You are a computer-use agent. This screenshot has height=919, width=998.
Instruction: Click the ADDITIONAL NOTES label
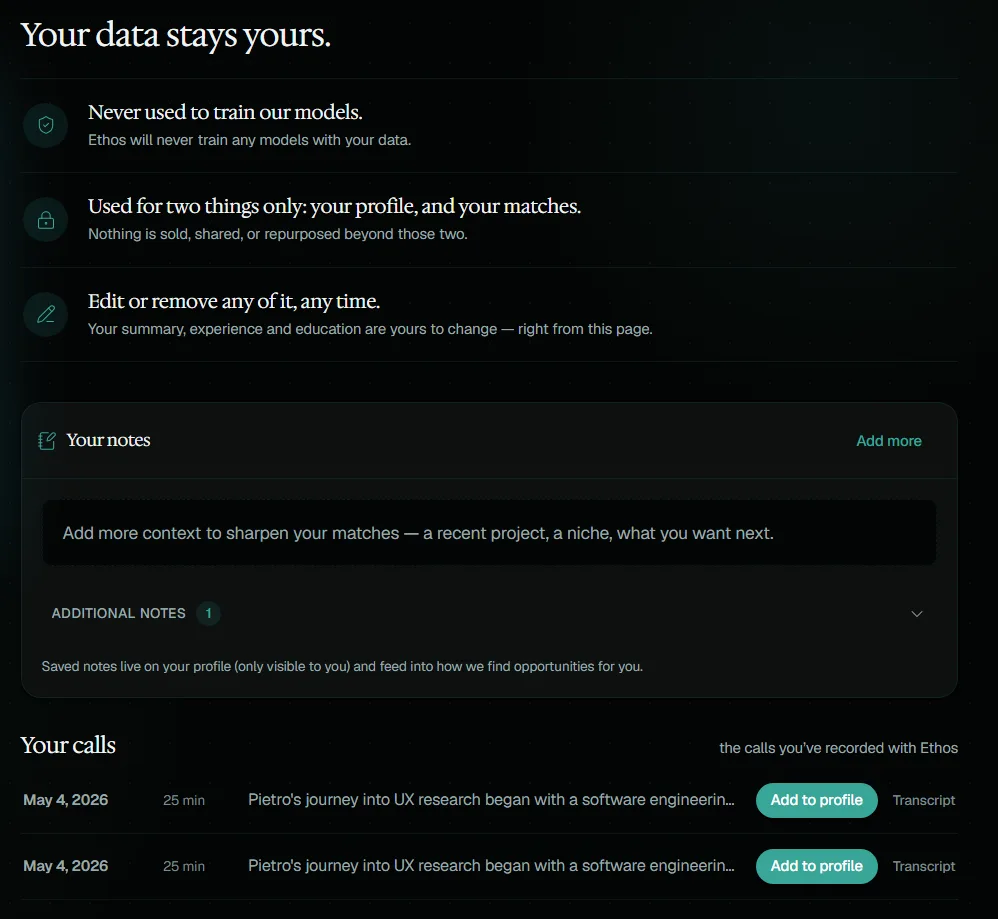(118, 614)
